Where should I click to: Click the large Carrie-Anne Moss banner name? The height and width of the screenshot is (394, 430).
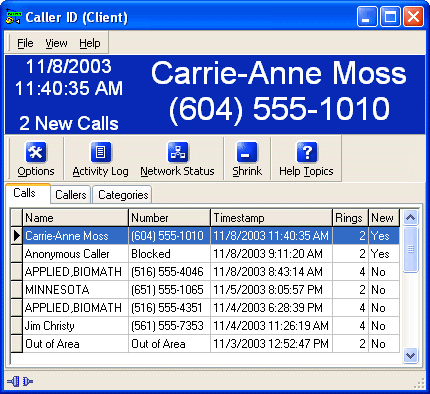tap(279, 73)
